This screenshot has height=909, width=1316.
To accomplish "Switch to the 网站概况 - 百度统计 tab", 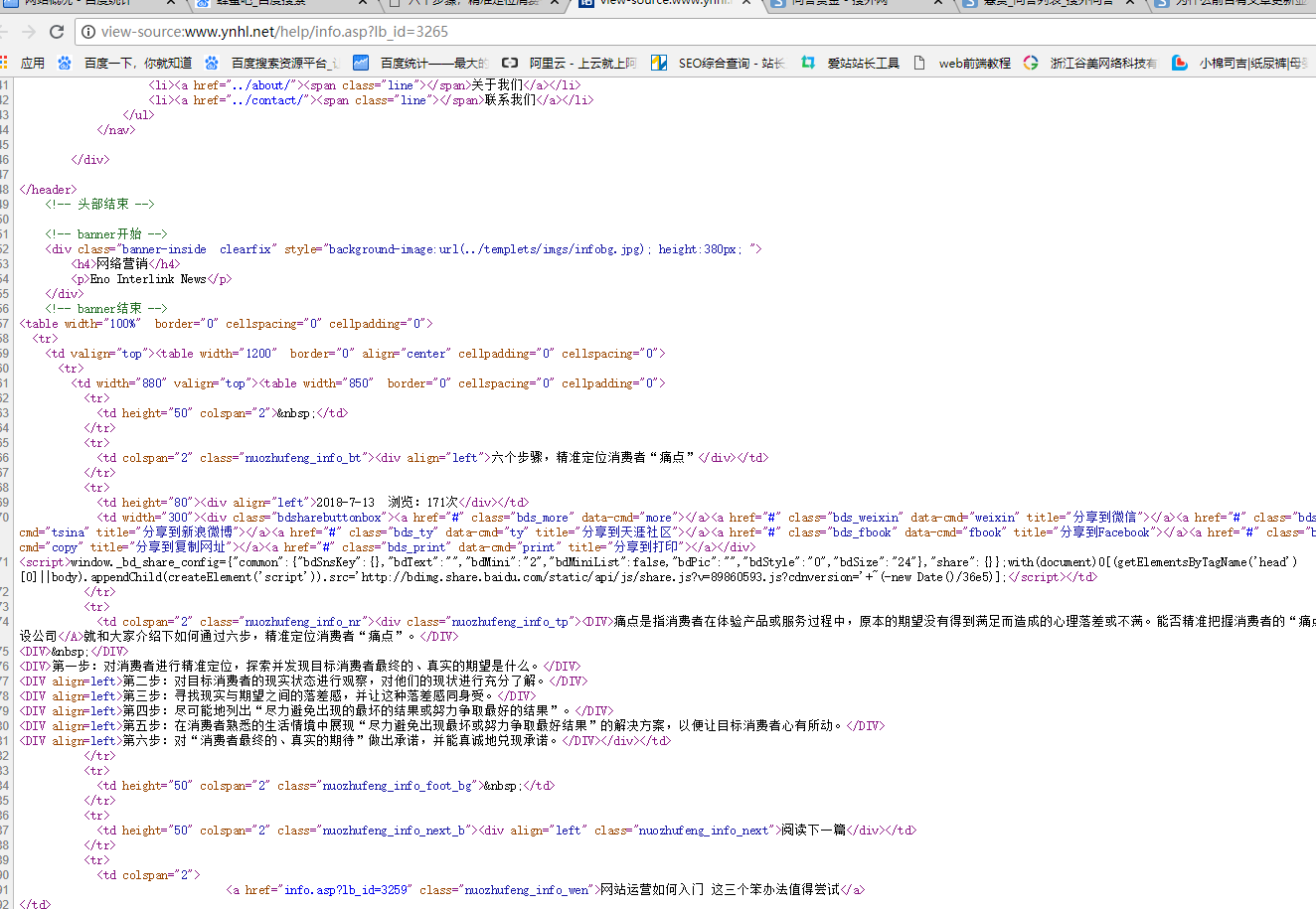I will 84,3.
